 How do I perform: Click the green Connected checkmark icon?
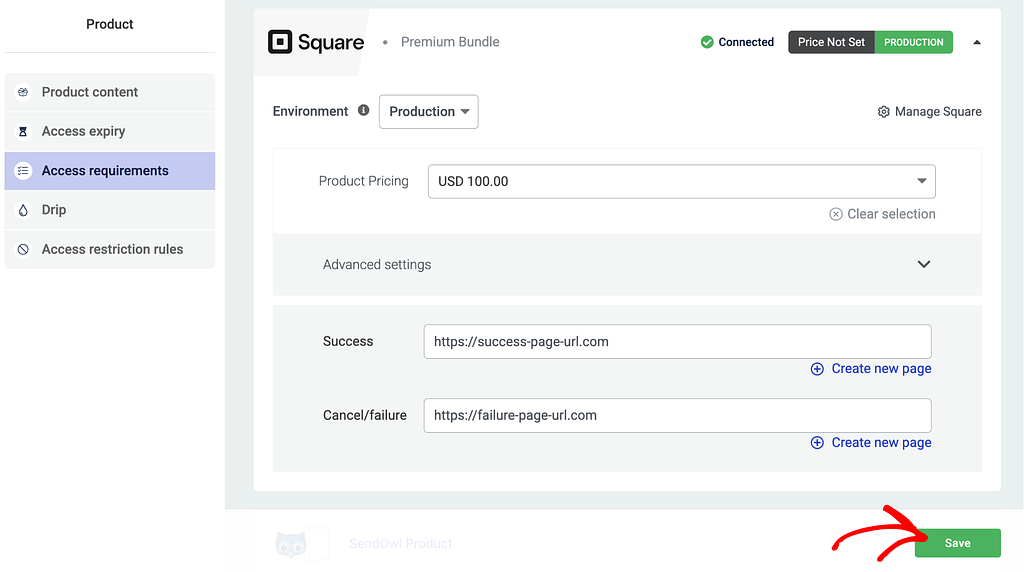[x=707, y=42]
